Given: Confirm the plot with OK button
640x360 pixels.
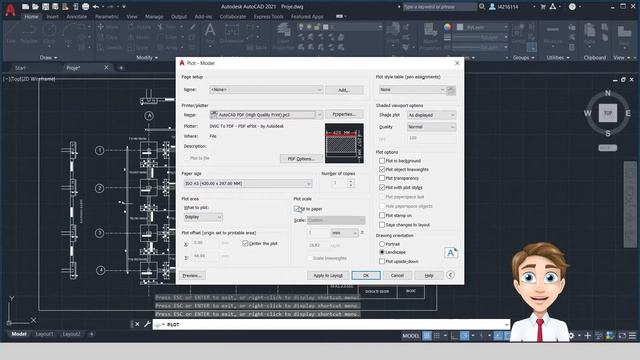Looking at the screenshot, I should [x=366, y=276].
